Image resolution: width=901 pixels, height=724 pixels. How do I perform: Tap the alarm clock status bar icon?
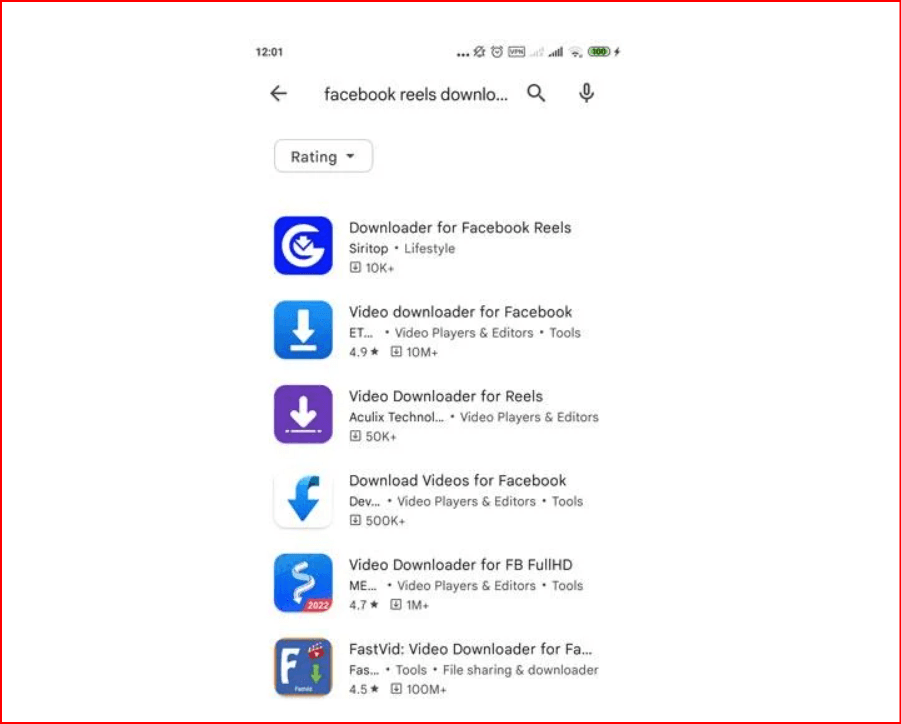click(497, 52)
